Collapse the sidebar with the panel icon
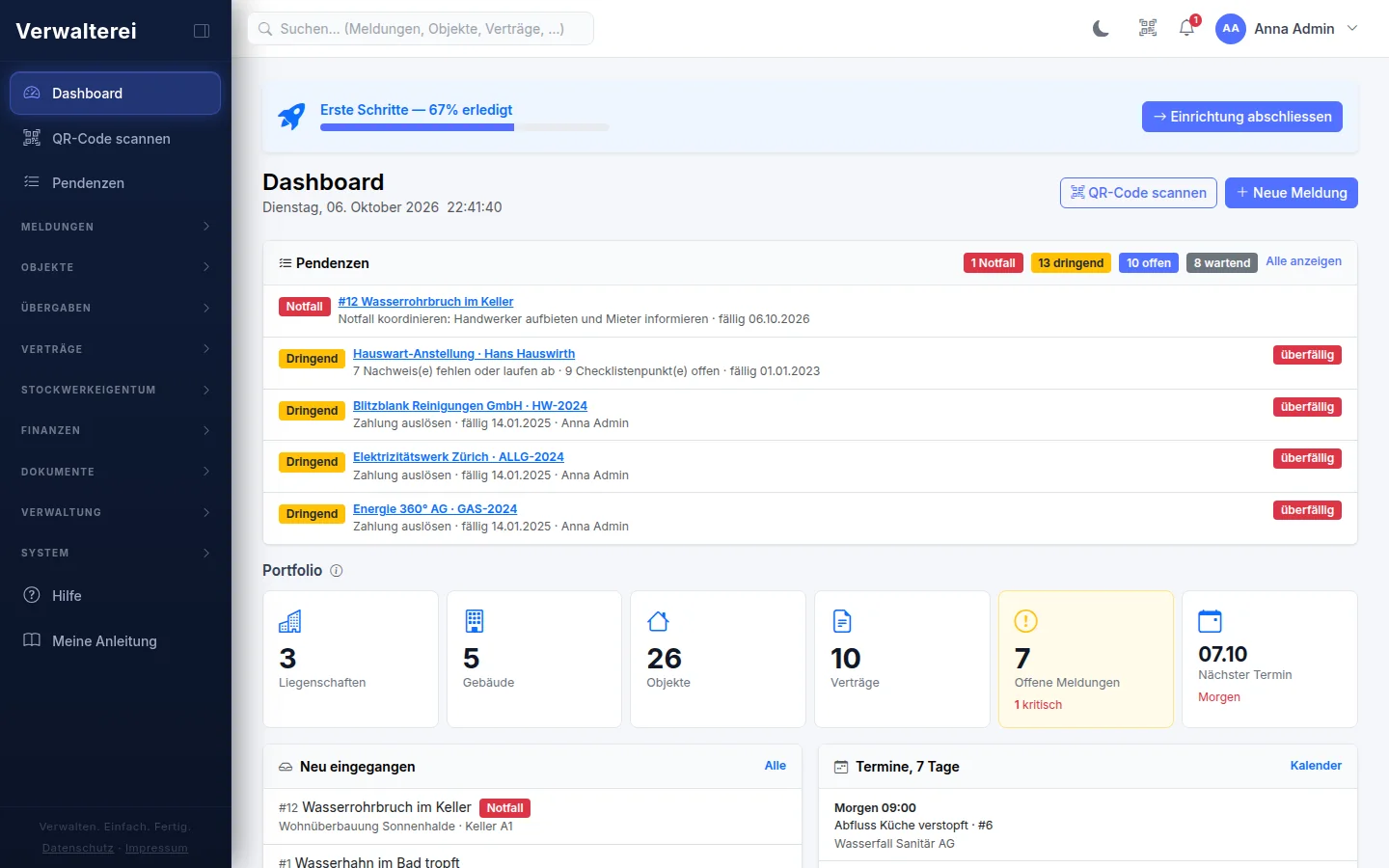Image resolution: width=1389 pixels, height=868 pixels. coord(202,31)
